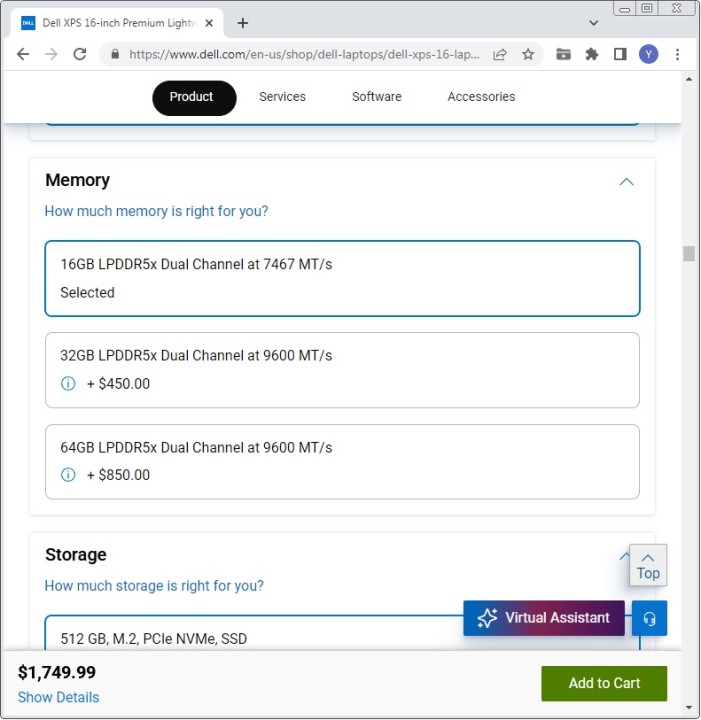Click the scrollbar up arrow

(689, 79)
